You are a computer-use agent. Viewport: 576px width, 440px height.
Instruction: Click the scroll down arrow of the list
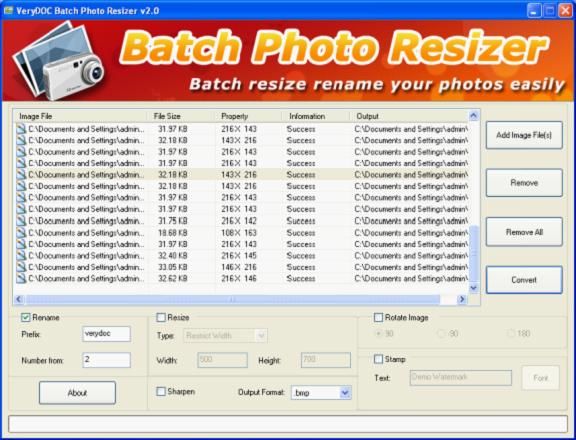point(474,288)
